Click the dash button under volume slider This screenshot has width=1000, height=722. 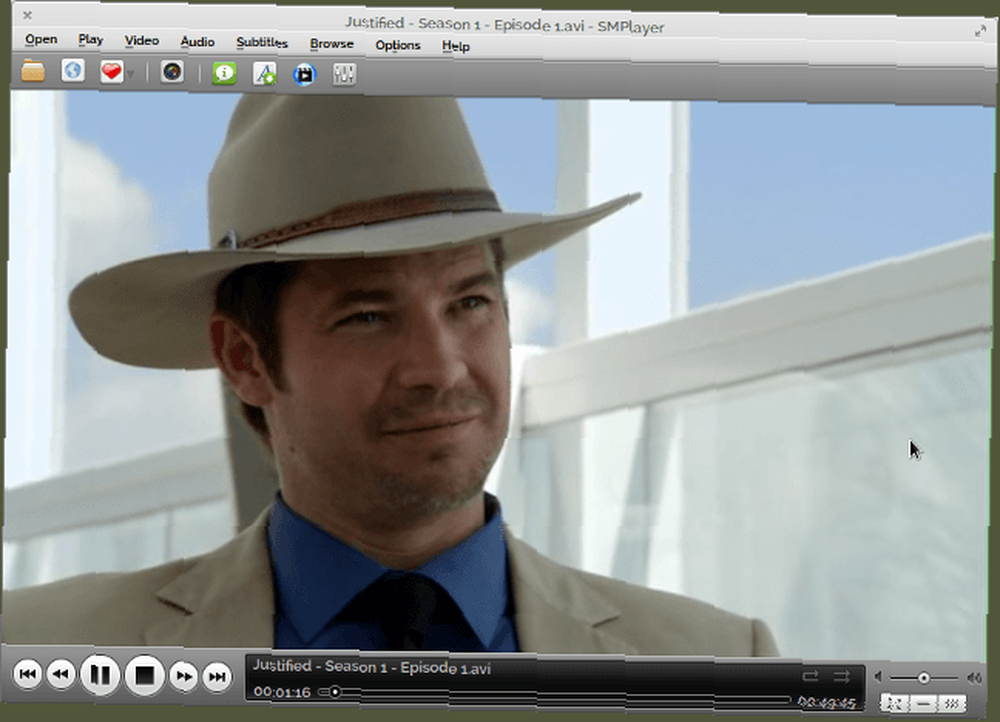(923, 704)
